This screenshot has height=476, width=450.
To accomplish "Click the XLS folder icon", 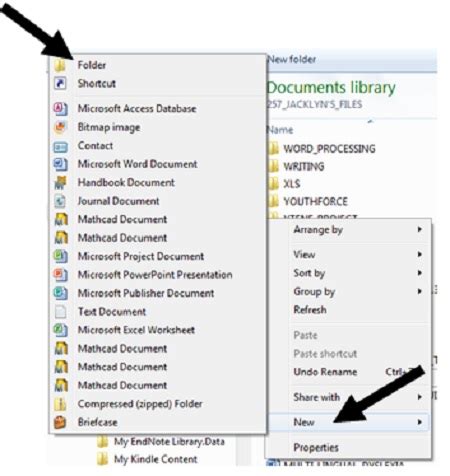I will [274, 183].
